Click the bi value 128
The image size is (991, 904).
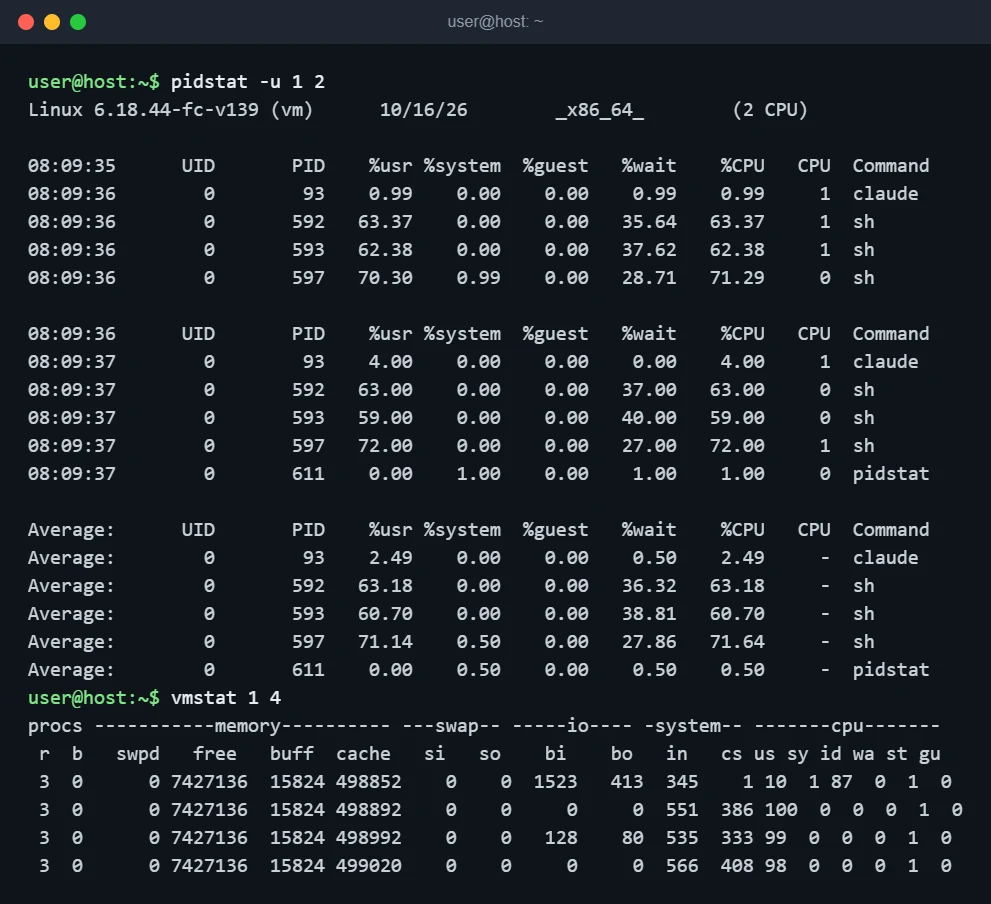coord(561,838)
